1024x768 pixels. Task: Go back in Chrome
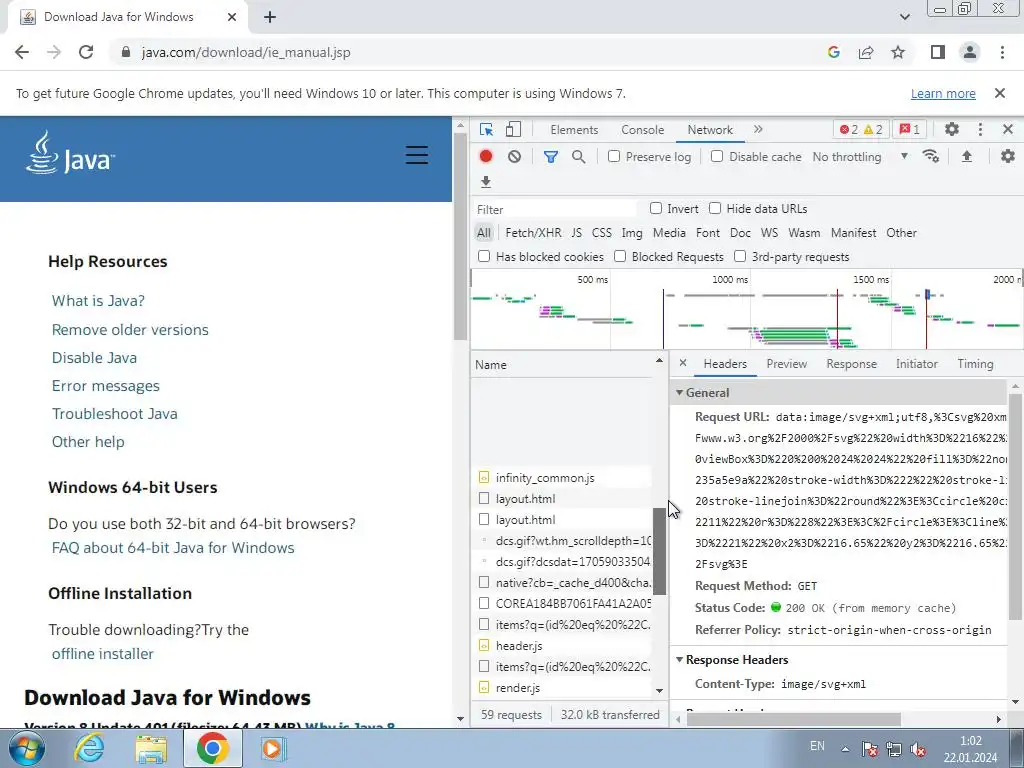[22, 52]
